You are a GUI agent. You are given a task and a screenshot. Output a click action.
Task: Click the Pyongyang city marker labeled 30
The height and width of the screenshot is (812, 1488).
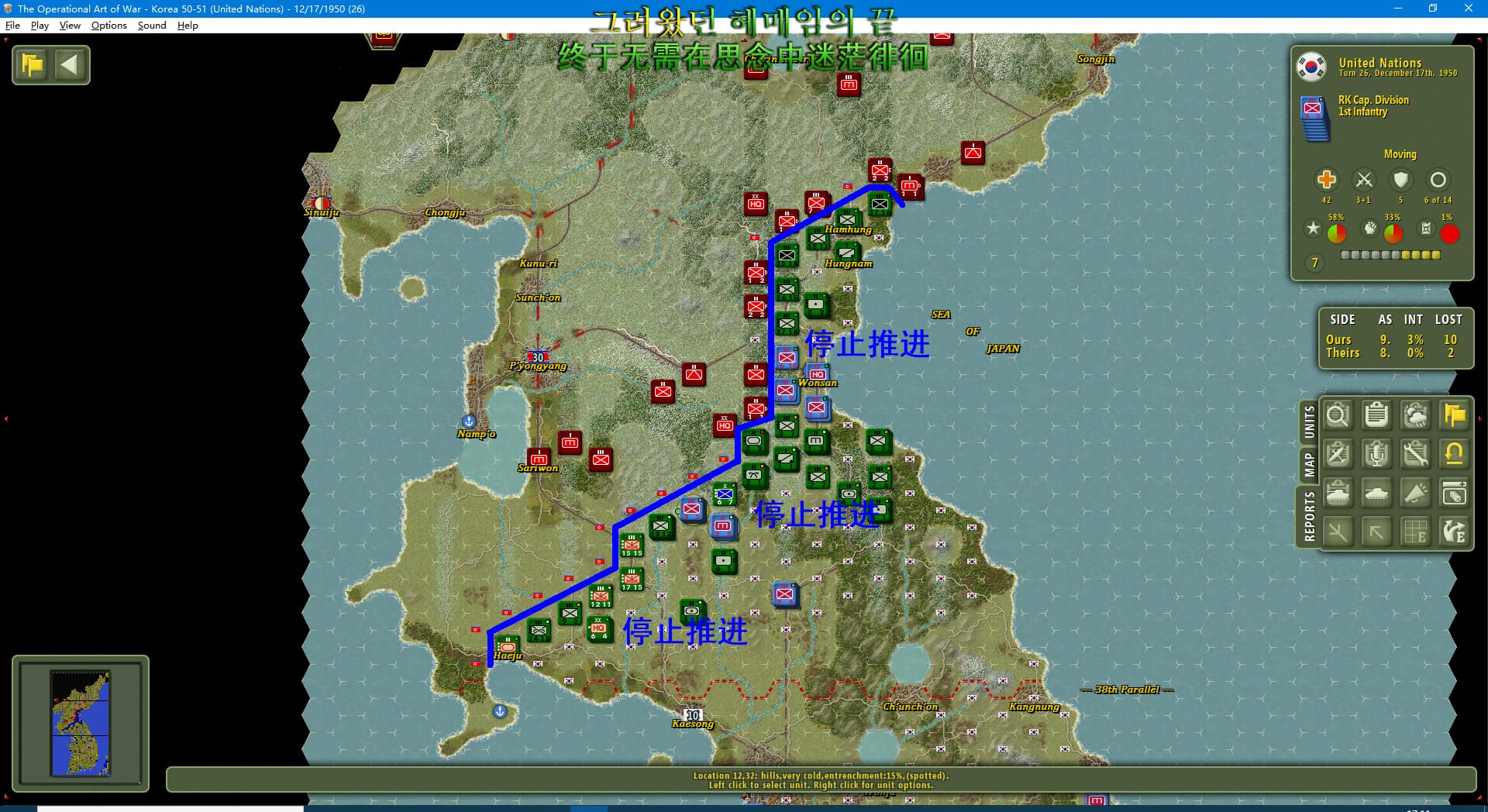click(x=537, y=357)
